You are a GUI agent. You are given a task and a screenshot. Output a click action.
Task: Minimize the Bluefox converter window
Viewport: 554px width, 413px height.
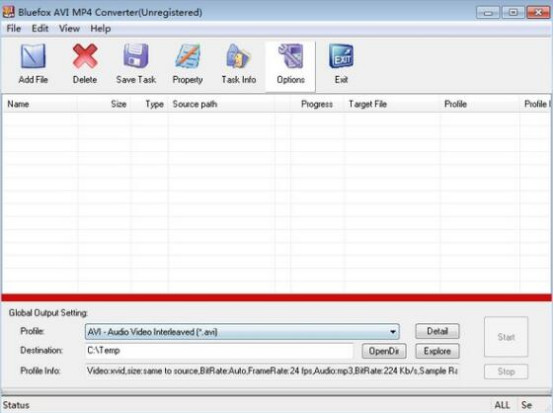click(x=488, y=13)
